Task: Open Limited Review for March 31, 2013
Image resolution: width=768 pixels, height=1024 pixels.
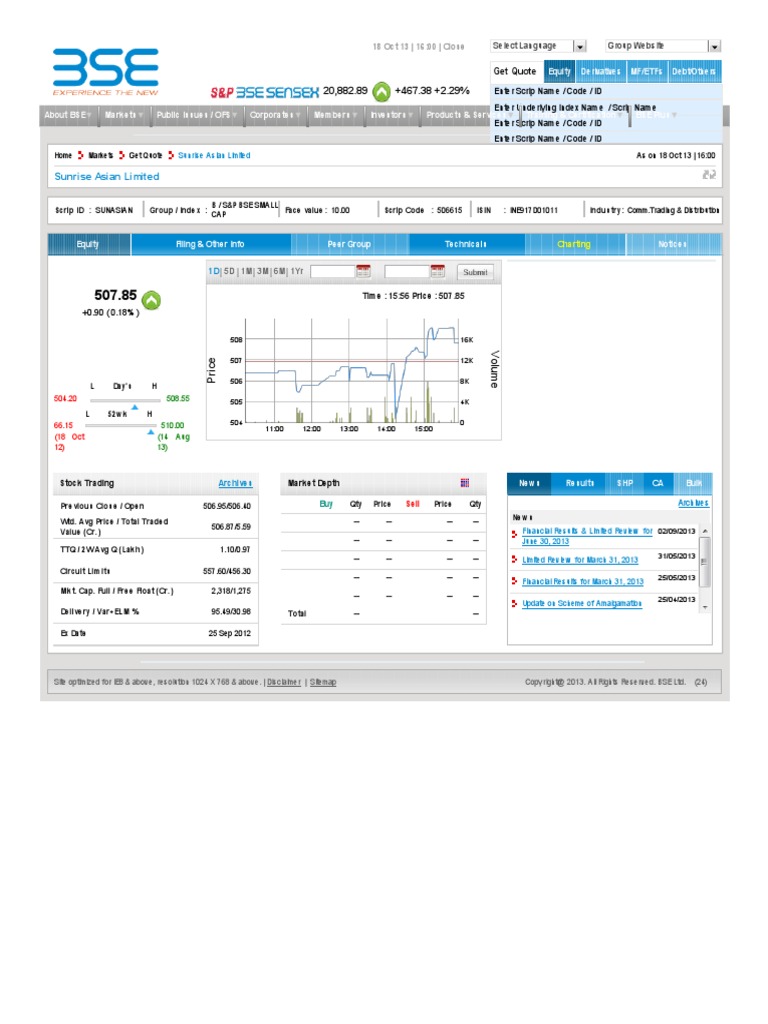Action: pos(580,560)
